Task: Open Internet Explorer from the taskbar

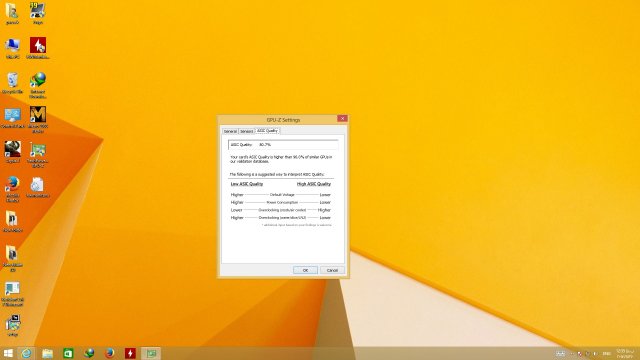Action: 27,353
